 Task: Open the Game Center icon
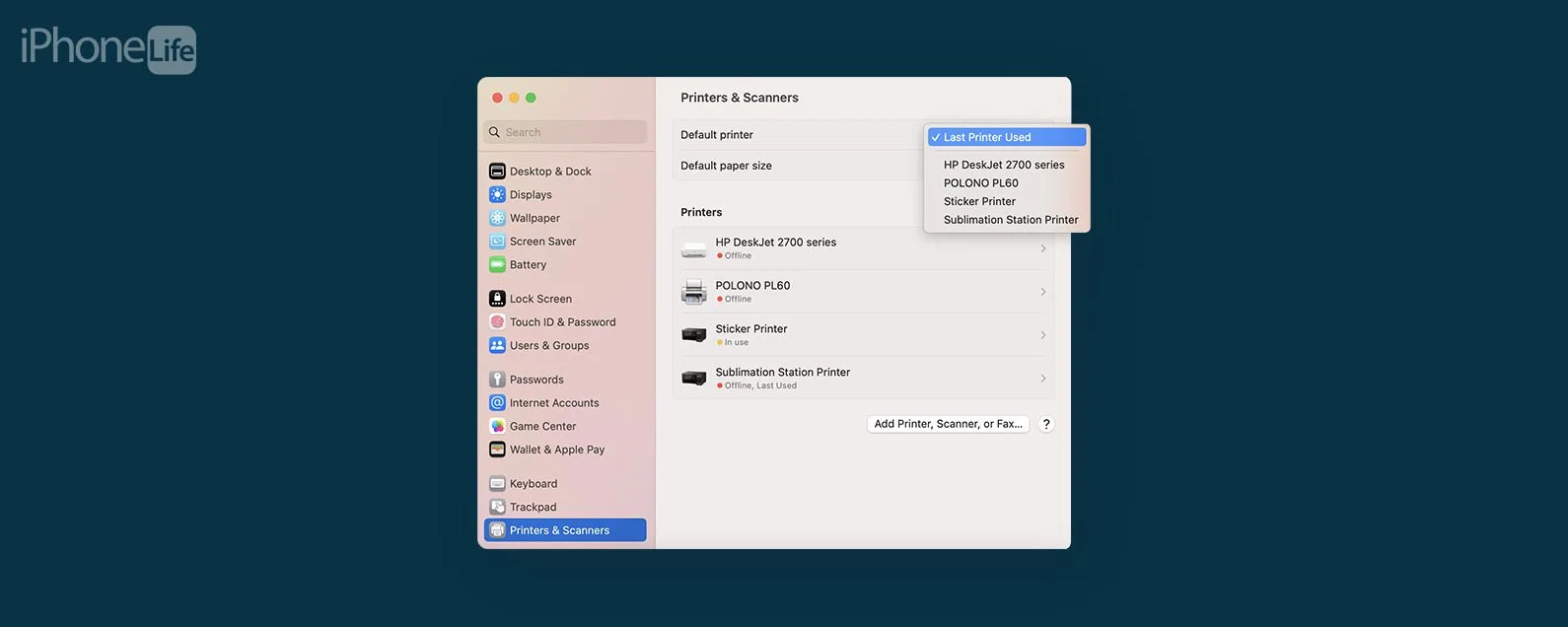click(x=498, y=426)
